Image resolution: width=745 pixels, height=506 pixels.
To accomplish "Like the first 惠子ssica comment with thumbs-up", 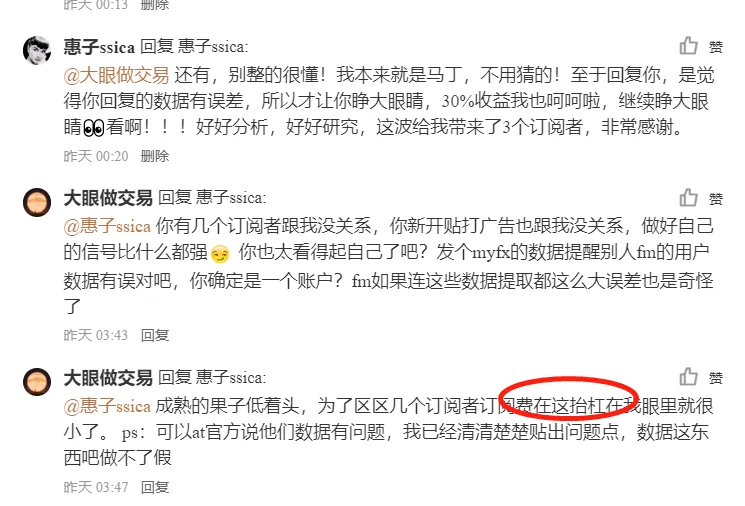I will click(688, 46).
